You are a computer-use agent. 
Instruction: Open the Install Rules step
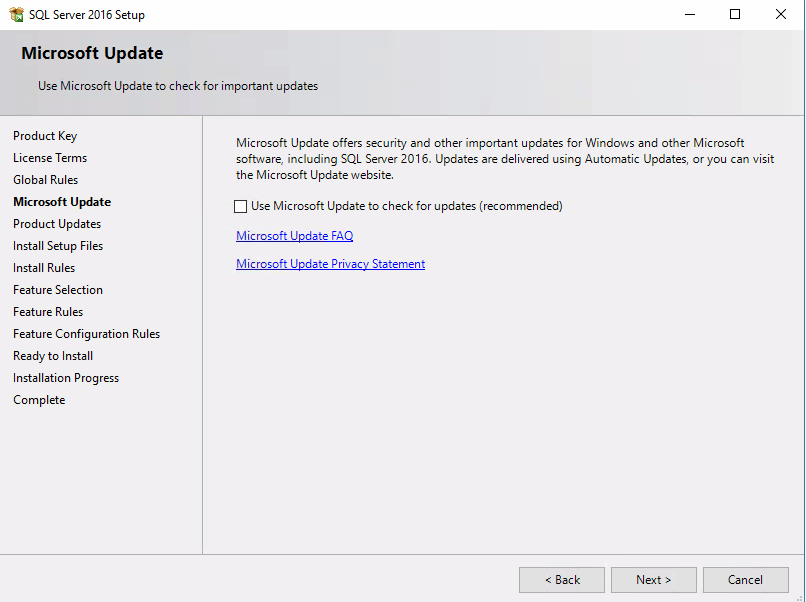click(43, 267)
